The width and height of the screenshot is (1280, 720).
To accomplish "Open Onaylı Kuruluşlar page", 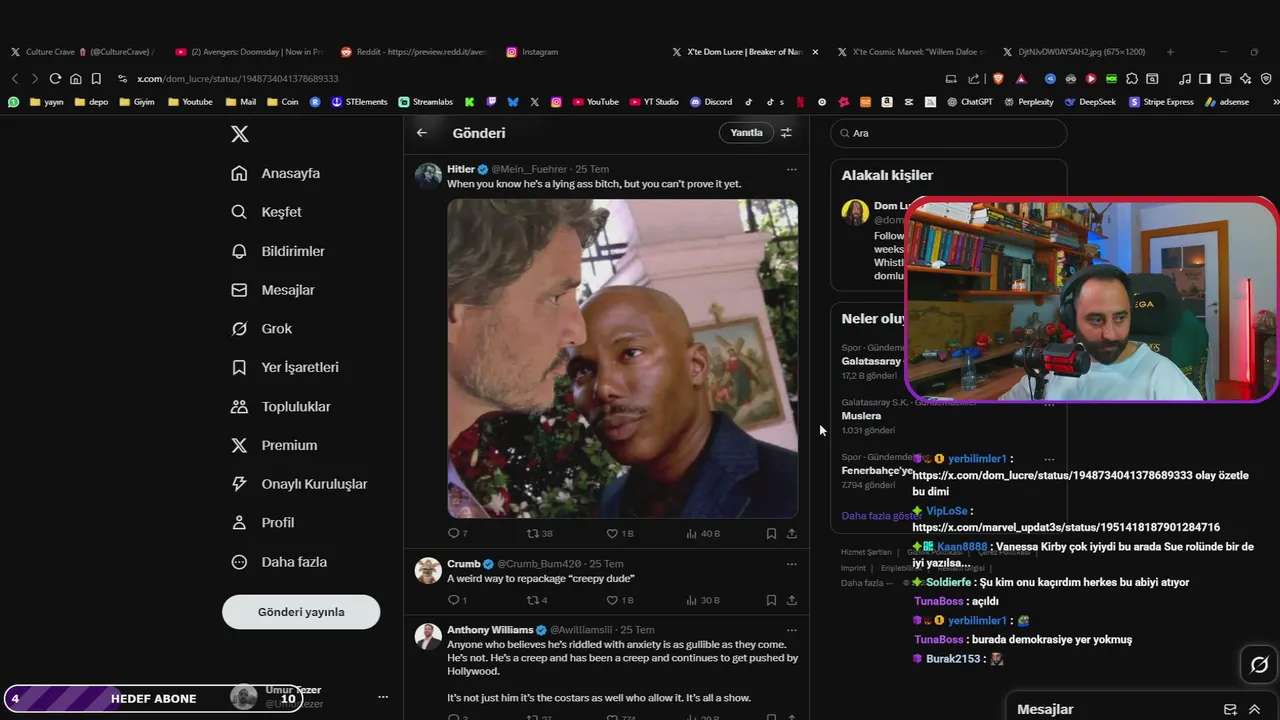I will pos(299,484).
